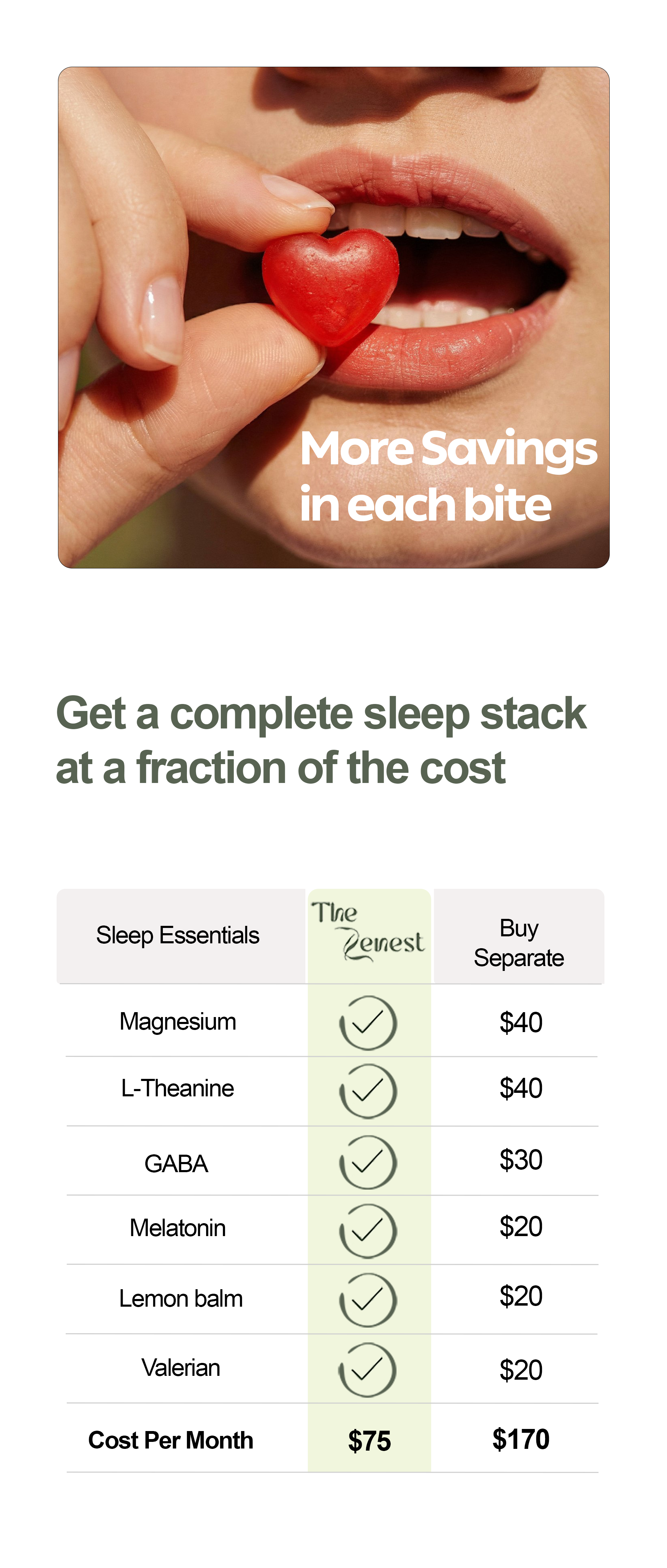Click the Sleep Essentials column header

[x=178, y=936]
